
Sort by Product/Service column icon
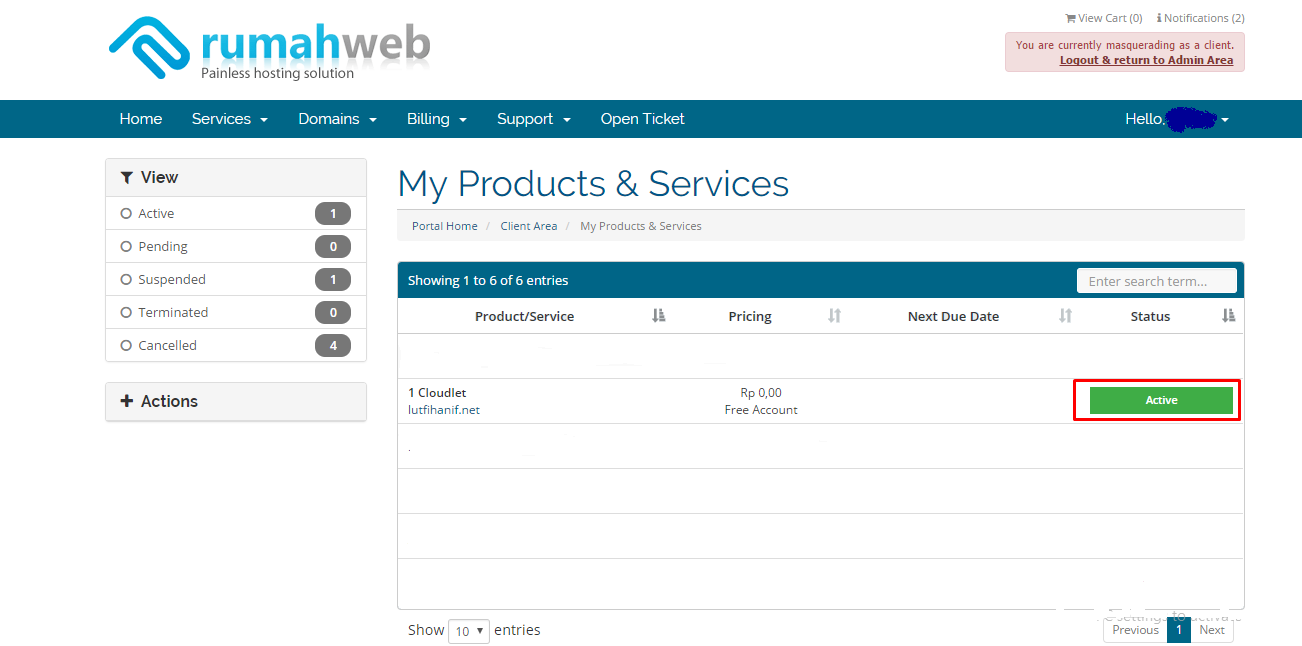click(x=658, y=316)
